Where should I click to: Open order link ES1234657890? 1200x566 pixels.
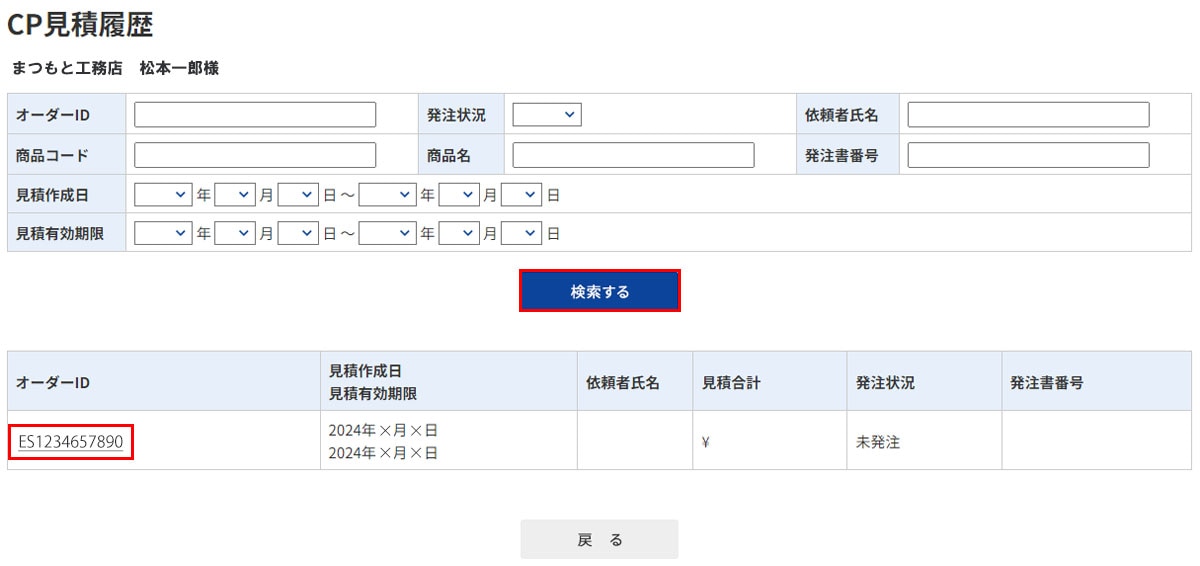tap(71, 441)
